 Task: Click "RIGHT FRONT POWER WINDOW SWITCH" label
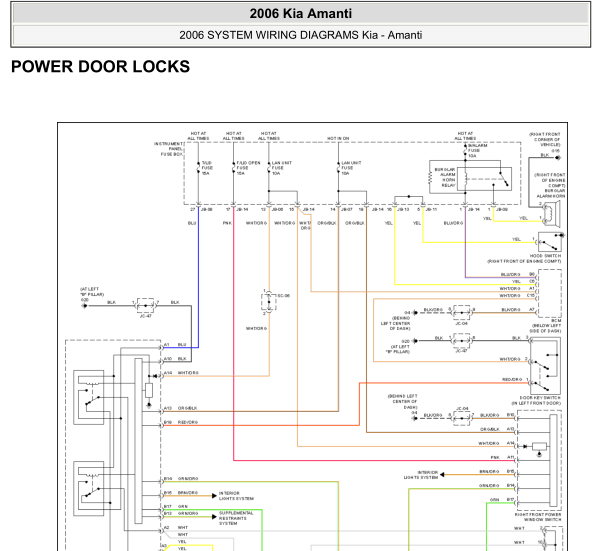(538, 517)
